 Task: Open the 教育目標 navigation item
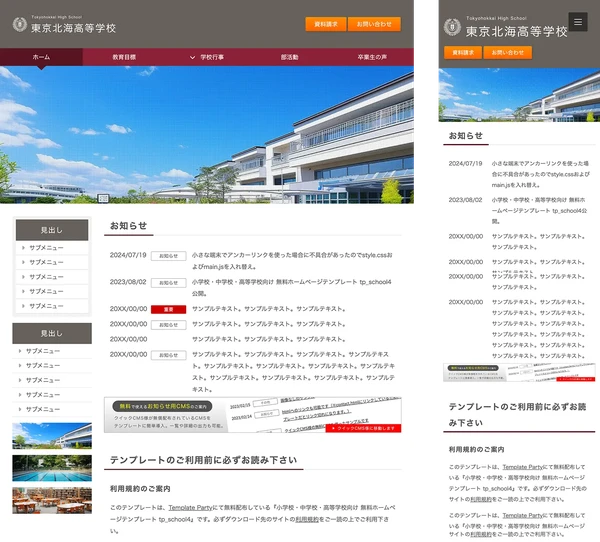point(124,57)
